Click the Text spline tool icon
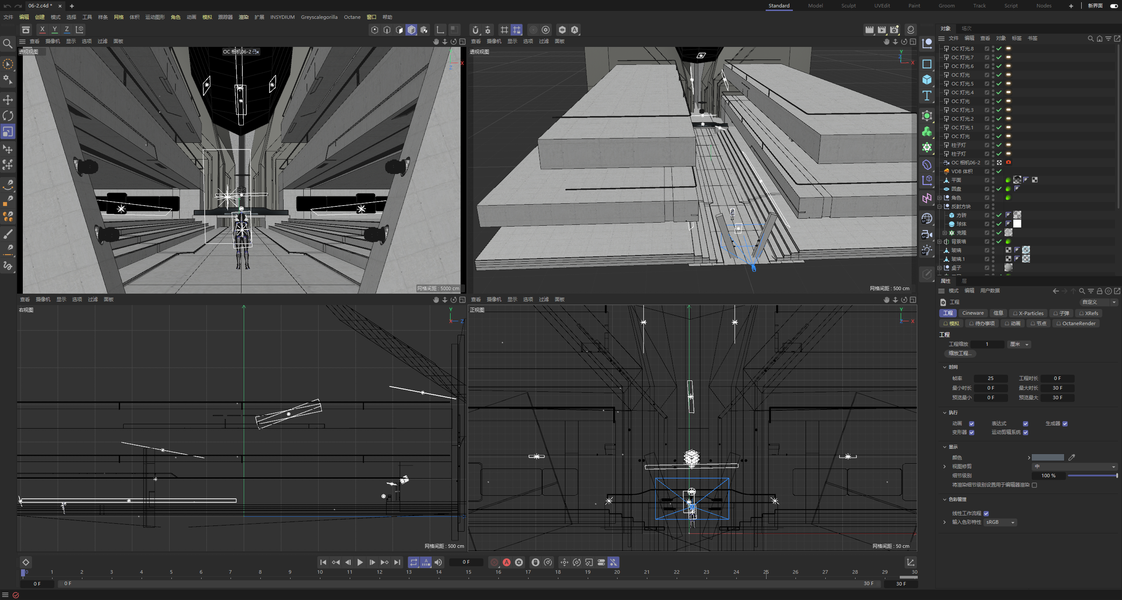Image resolution: width=1122 pixels, height=600 pixels. pyautogui.click(x=927, y=97)
